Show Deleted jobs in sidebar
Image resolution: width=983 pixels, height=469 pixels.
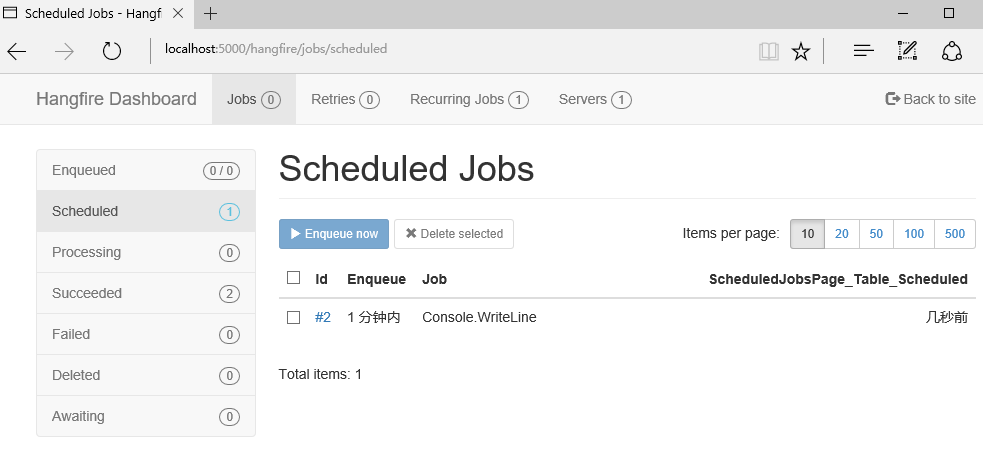click(146, 376)
